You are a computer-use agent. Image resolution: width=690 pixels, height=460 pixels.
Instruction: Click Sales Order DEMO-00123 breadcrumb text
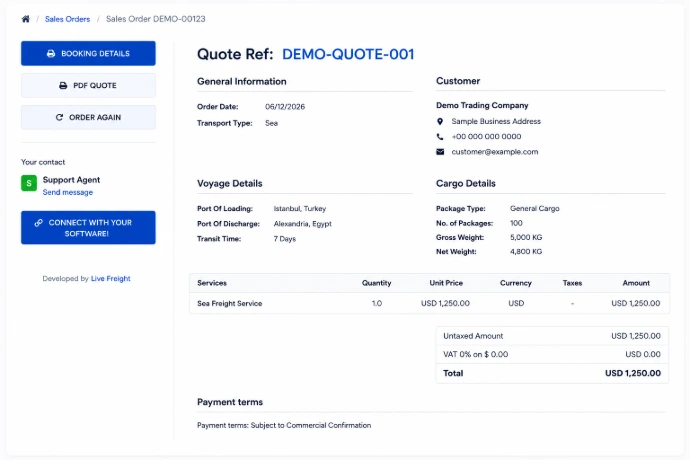coord(155,19)
